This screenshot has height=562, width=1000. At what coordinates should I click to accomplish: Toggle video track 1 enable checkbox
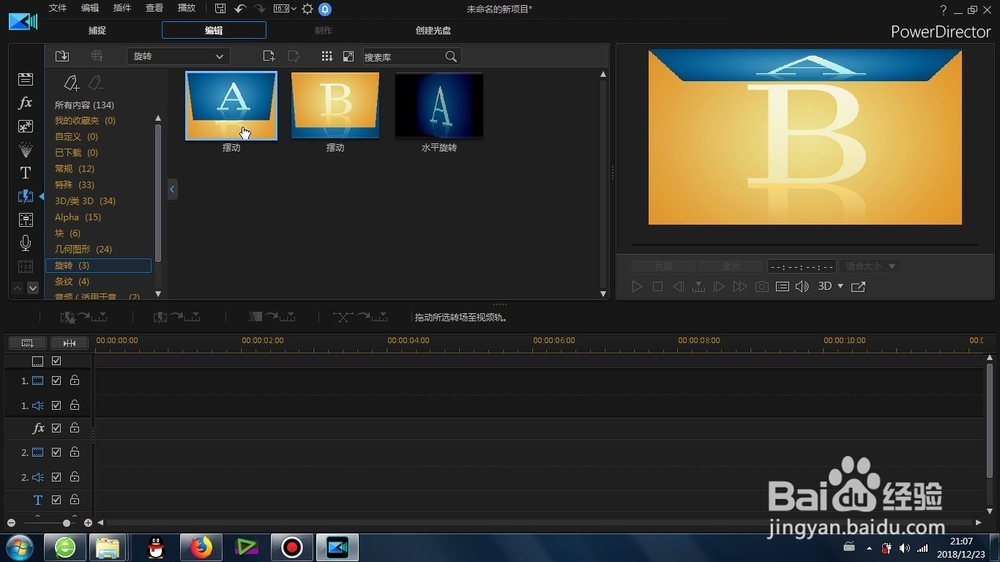pos(56,381)
